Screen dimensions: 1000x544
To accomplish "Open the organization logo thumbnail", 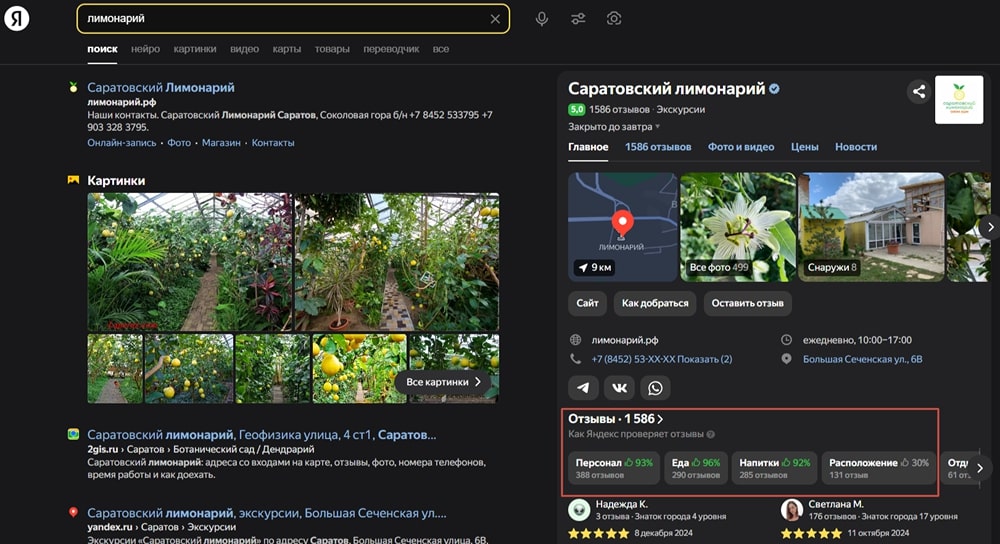I will click(x=959, y=99).
